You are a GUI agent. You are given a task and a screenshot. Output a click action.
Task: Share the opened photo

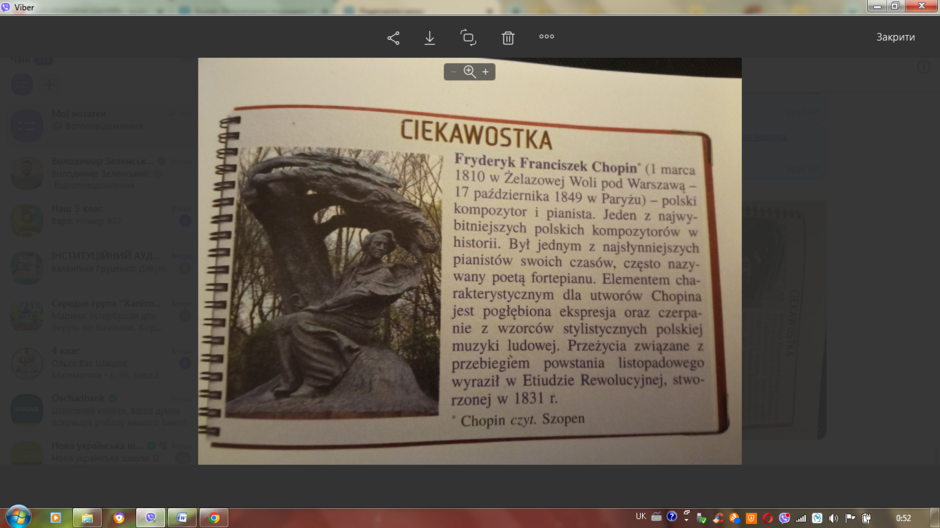click(393, 38)
